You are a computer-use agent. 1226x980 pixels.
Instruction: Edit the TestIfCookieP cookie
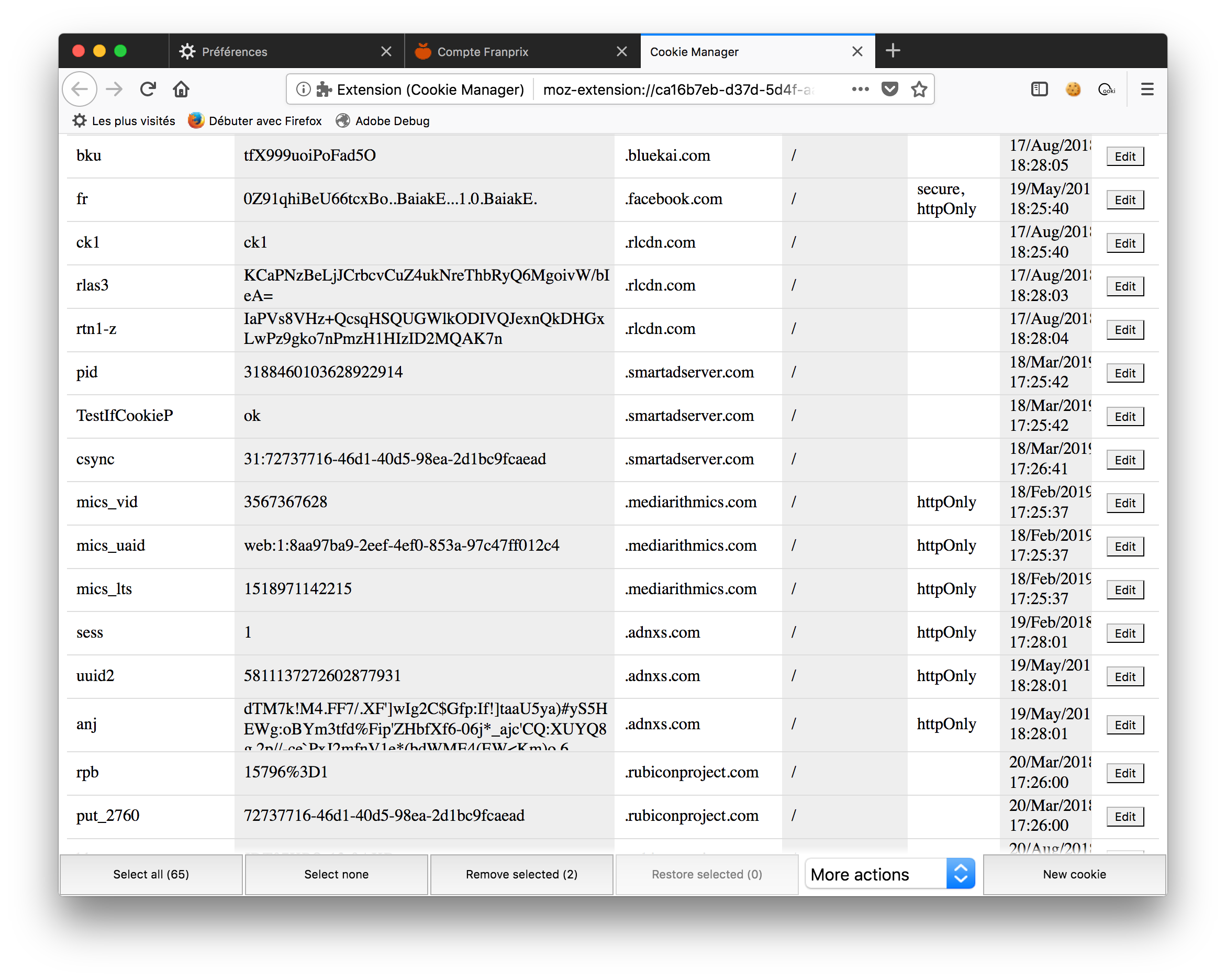1125,416
